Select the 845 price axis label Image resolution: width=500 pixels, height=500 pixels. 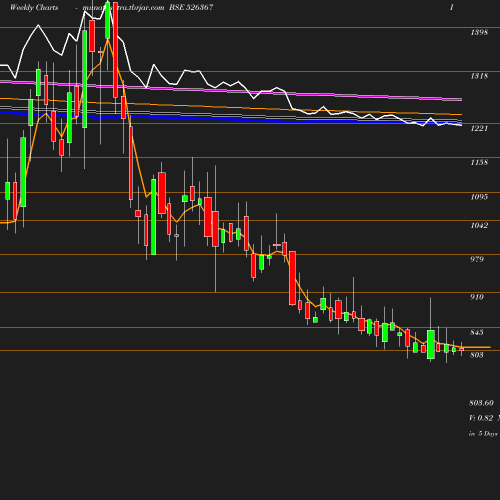(x=477, y=332)
